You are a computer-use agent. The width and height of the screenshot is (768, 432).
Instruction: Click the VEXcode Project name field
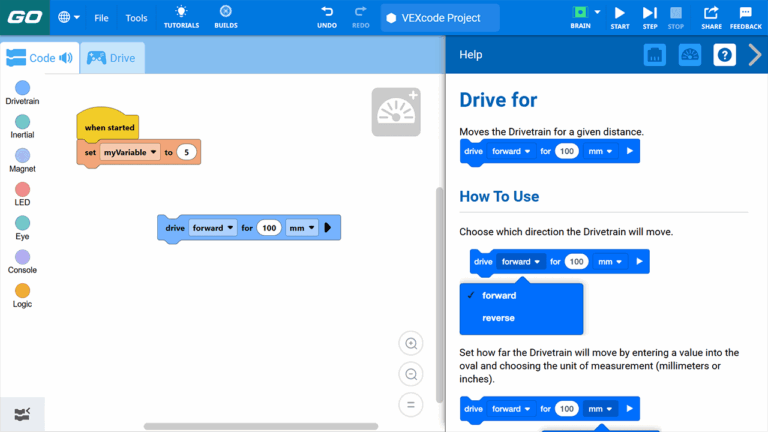(x=440, y=18)
